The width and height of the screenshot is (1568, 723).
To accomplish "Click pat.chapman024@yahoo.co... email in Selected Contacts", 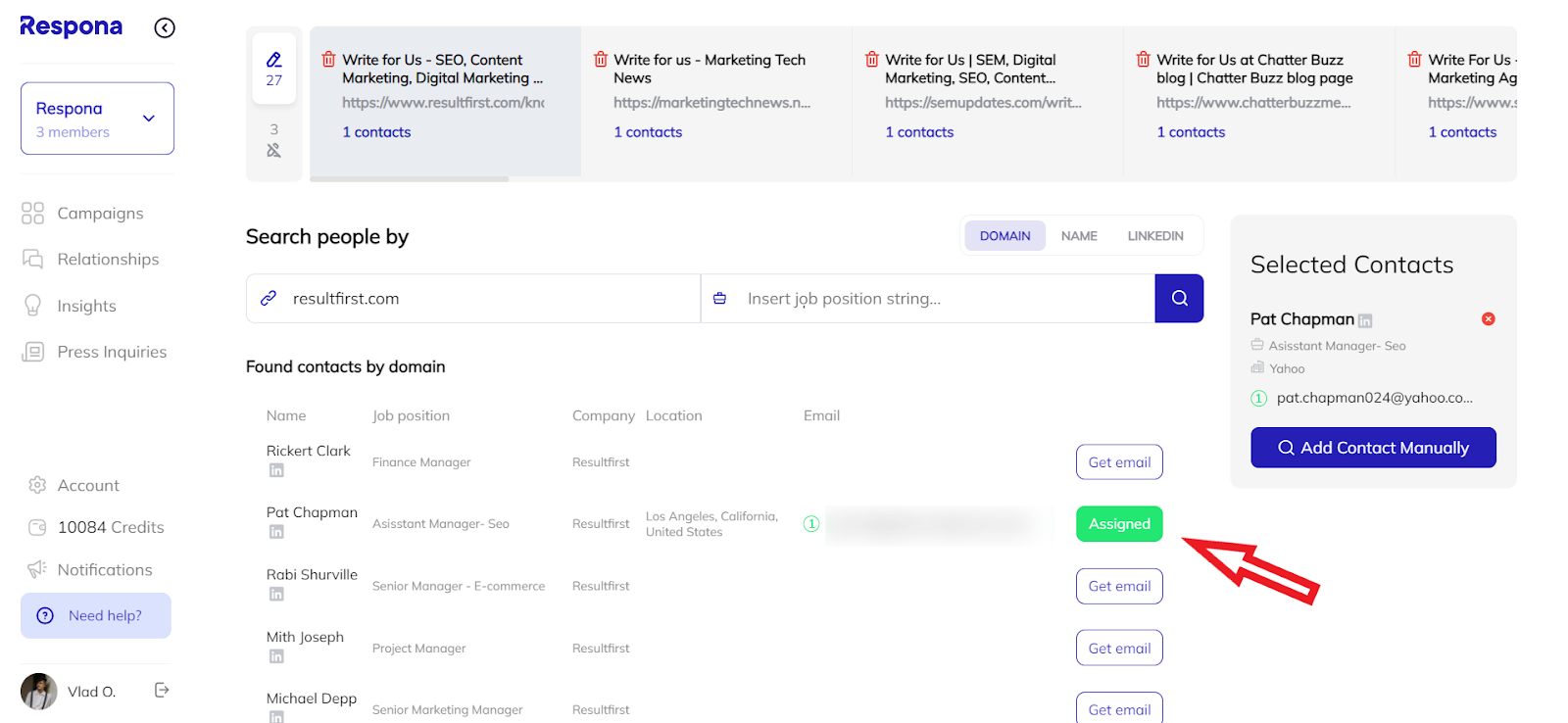I will click(x=1374, y=398).
